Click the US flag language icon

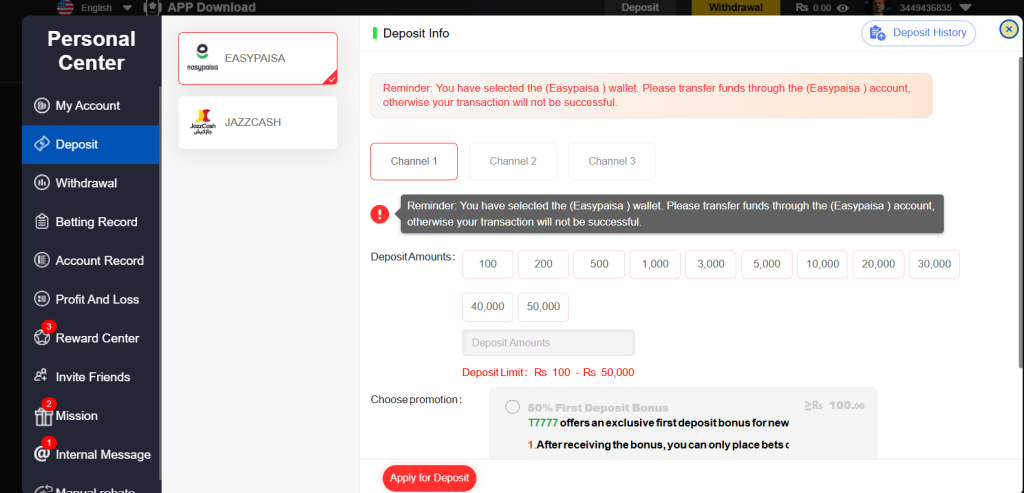tap(65, 8)
